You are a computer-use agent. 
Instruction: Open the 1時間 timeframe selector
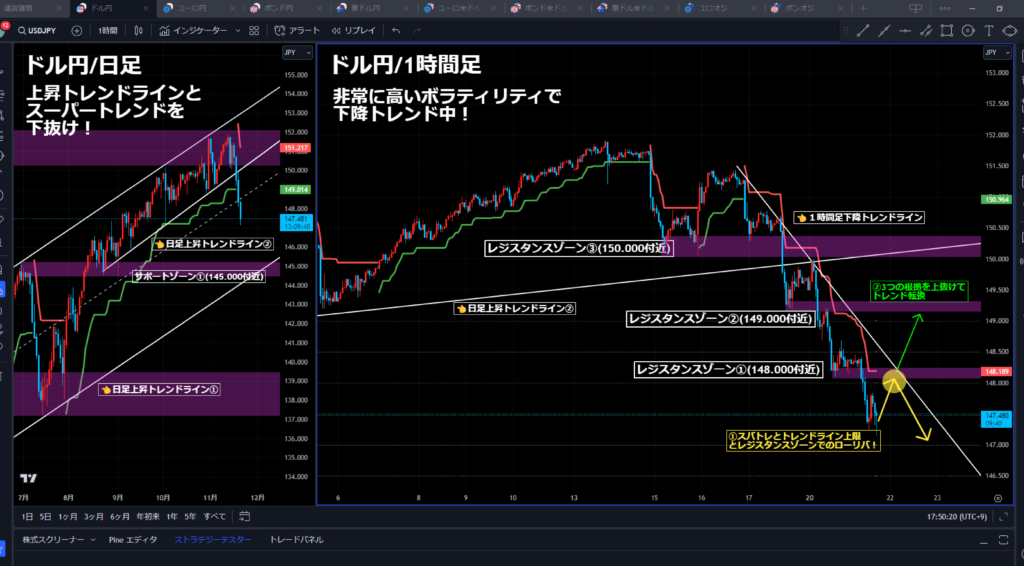(108, 30)
